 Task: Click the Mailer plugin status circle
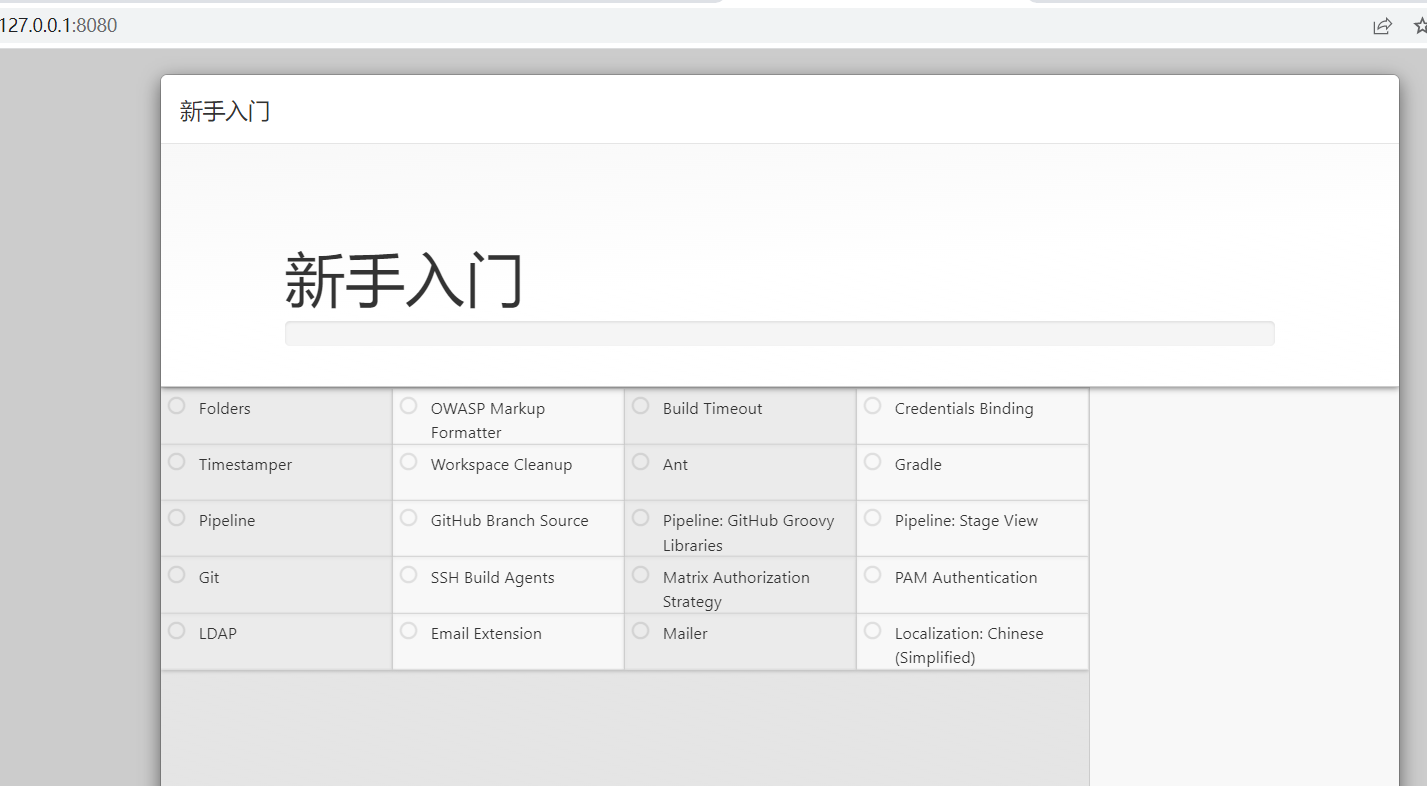pos(641,631)
